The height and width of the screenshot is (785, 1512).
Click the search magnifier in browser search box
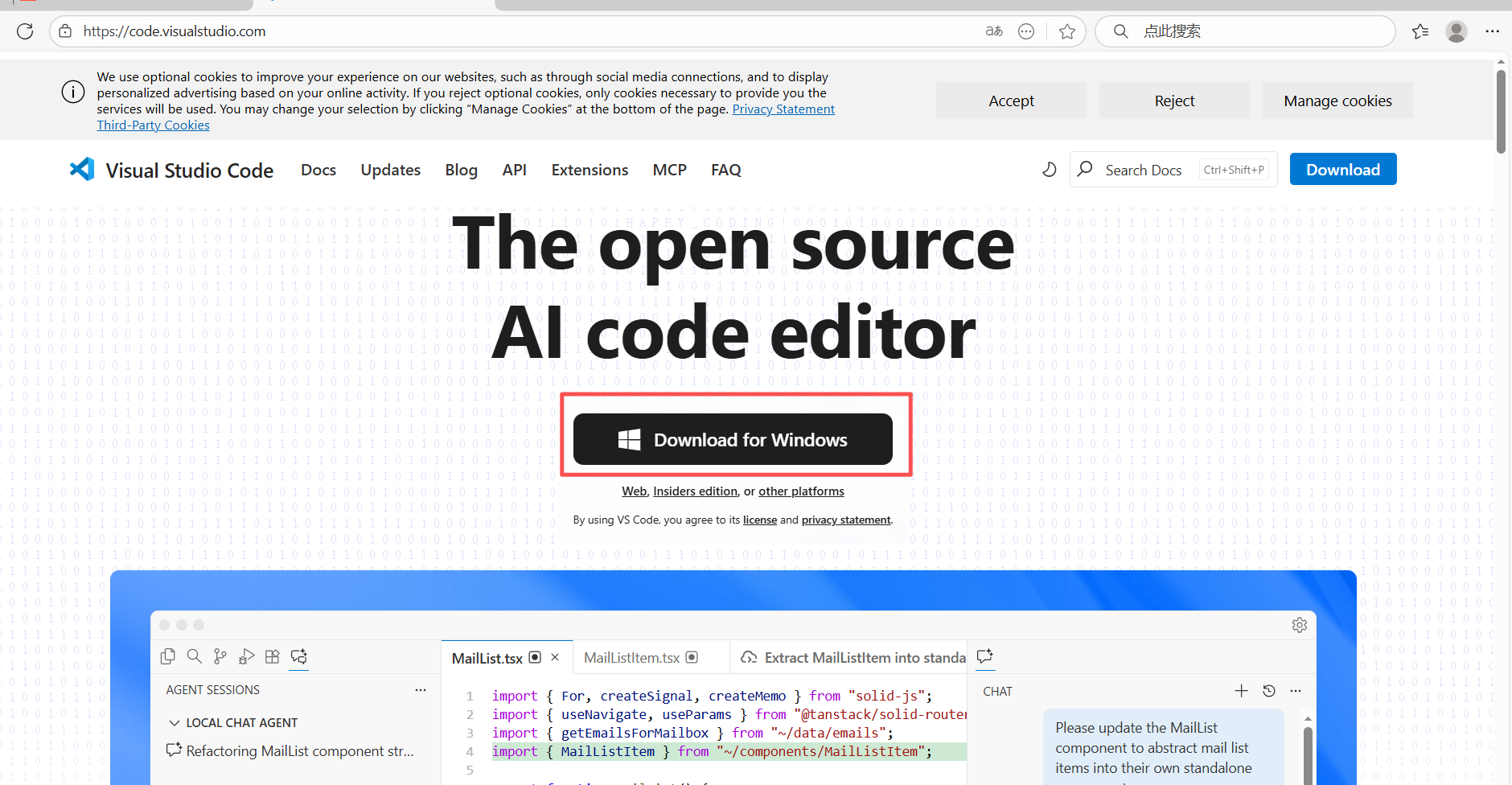point(1120,31)
